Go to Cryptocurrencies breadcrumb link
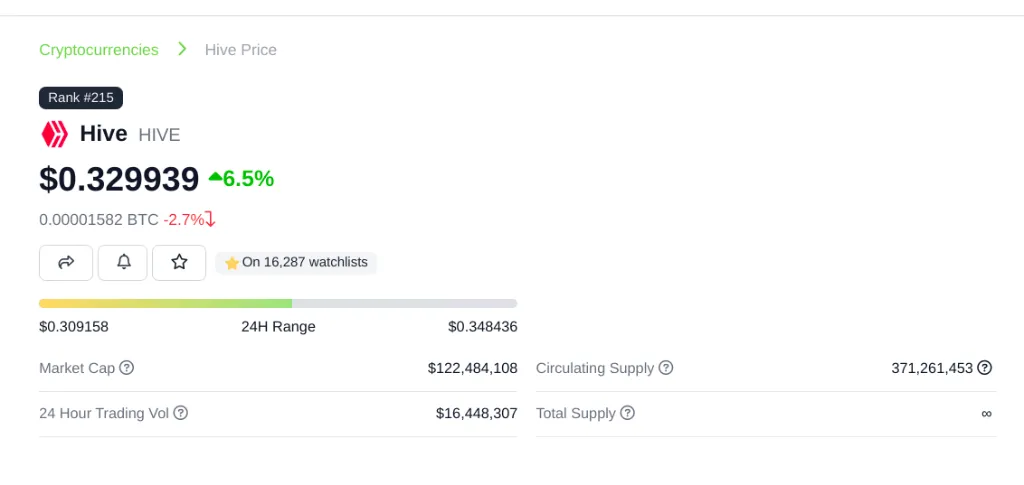Viewport: 1024px width, 485px height. click(x=99, y=50)
